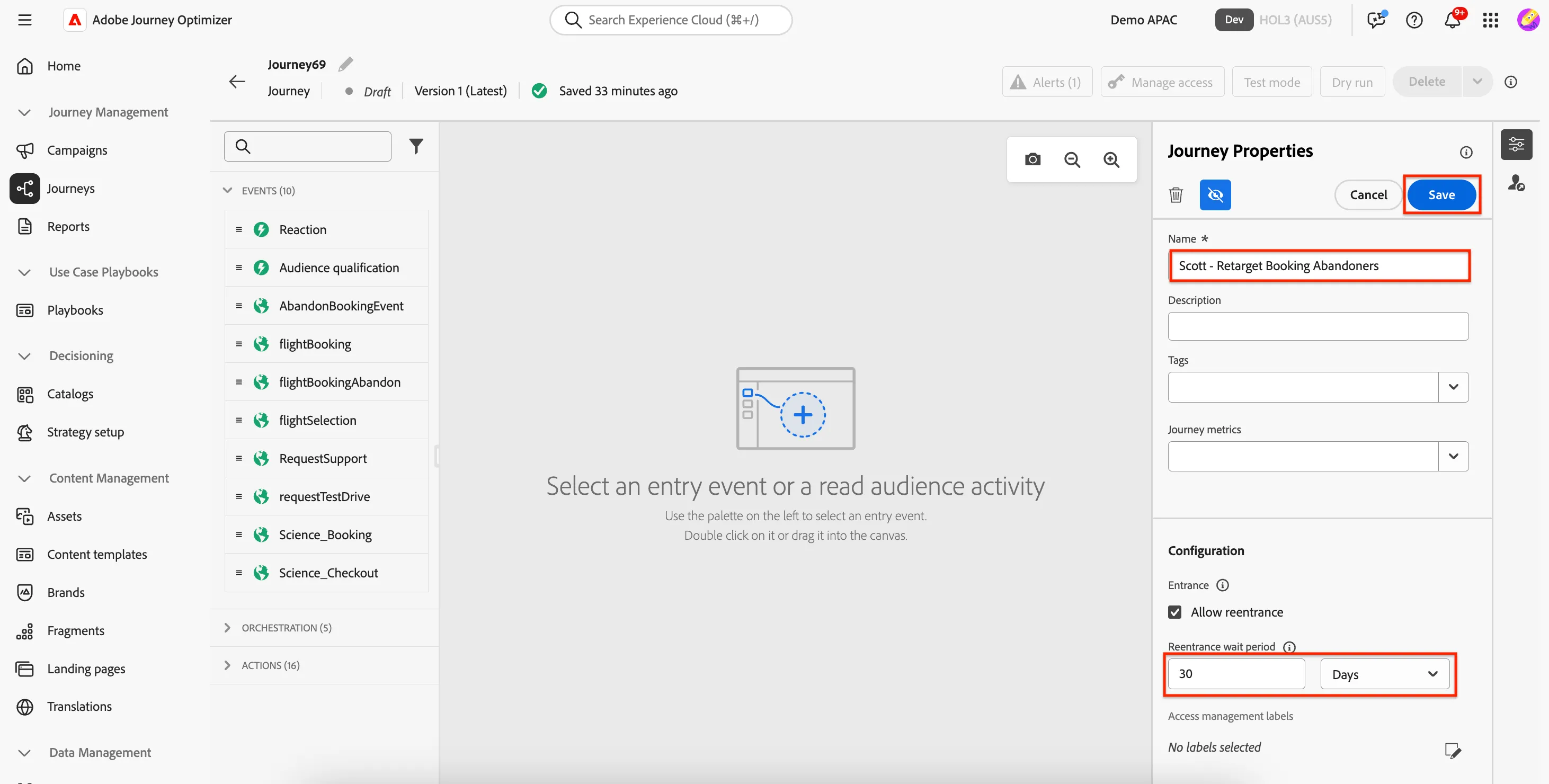Show info for Reentrance wait period

[1289, 647]
